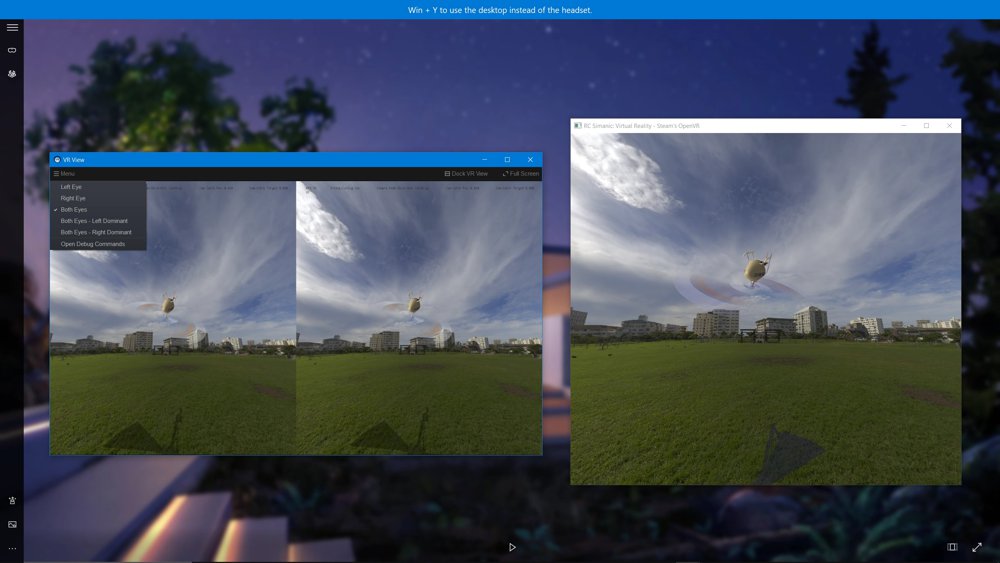1000x563 pixels.
Task: Choose Both Eyes - Right Dominant
Action: click(96, 233)
